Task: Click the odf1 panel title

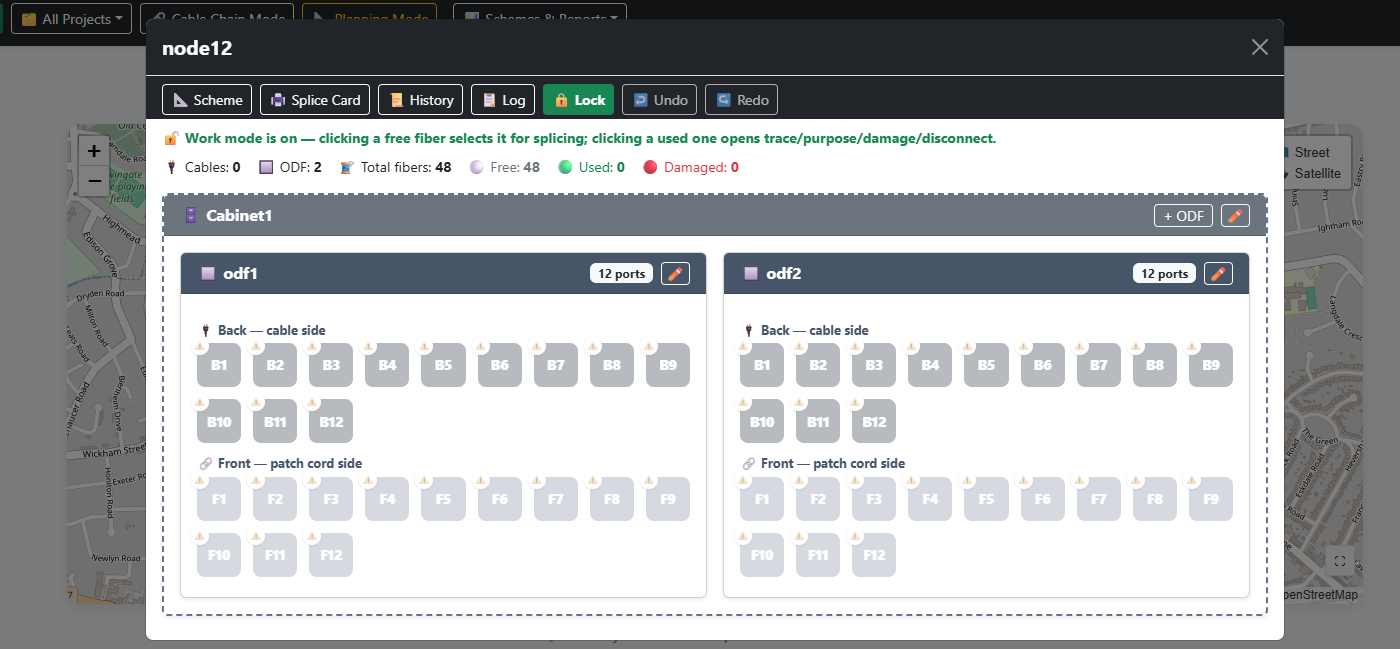Action: pos(241,273)
